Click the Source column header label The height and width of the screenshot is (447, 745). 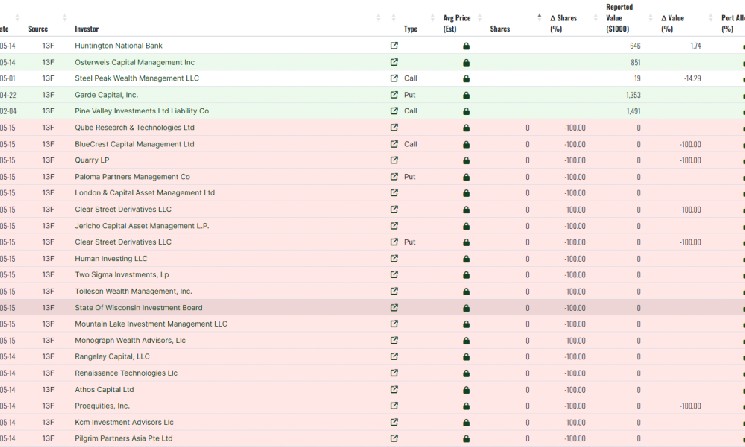(38, 29)
